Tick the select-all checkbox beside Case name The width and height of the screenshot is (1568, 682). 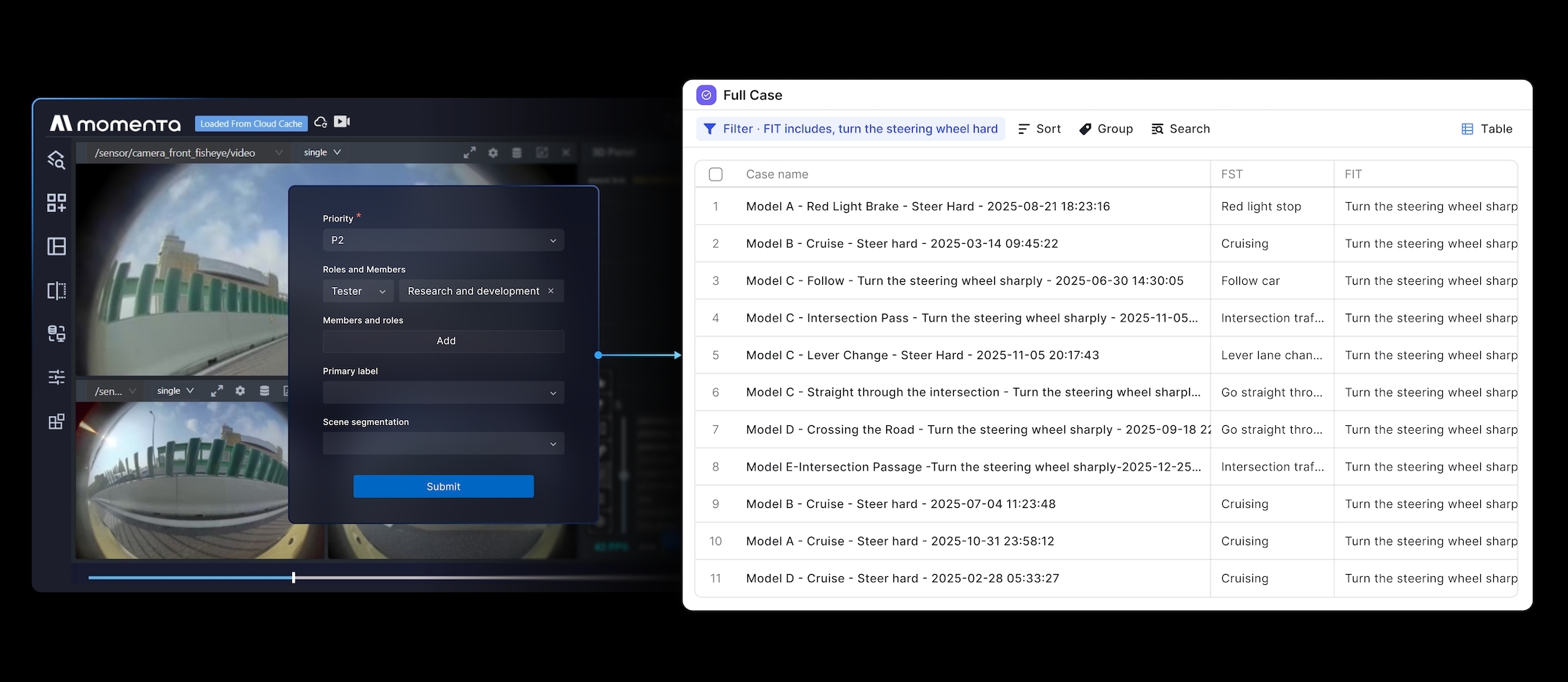tap(716, 174)
